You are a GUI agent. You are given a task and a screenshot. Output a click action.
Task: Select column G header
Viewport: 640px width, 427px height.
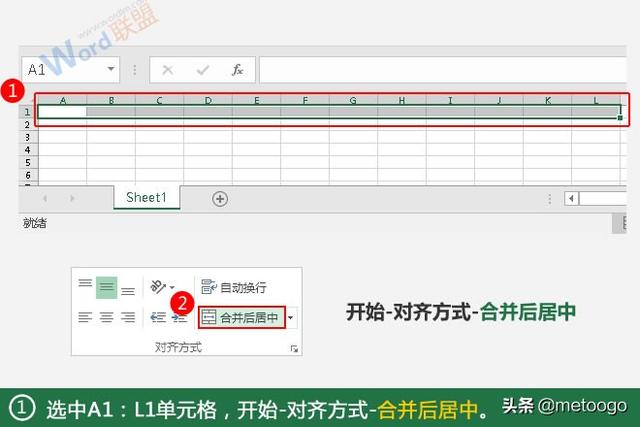(353, 100)
